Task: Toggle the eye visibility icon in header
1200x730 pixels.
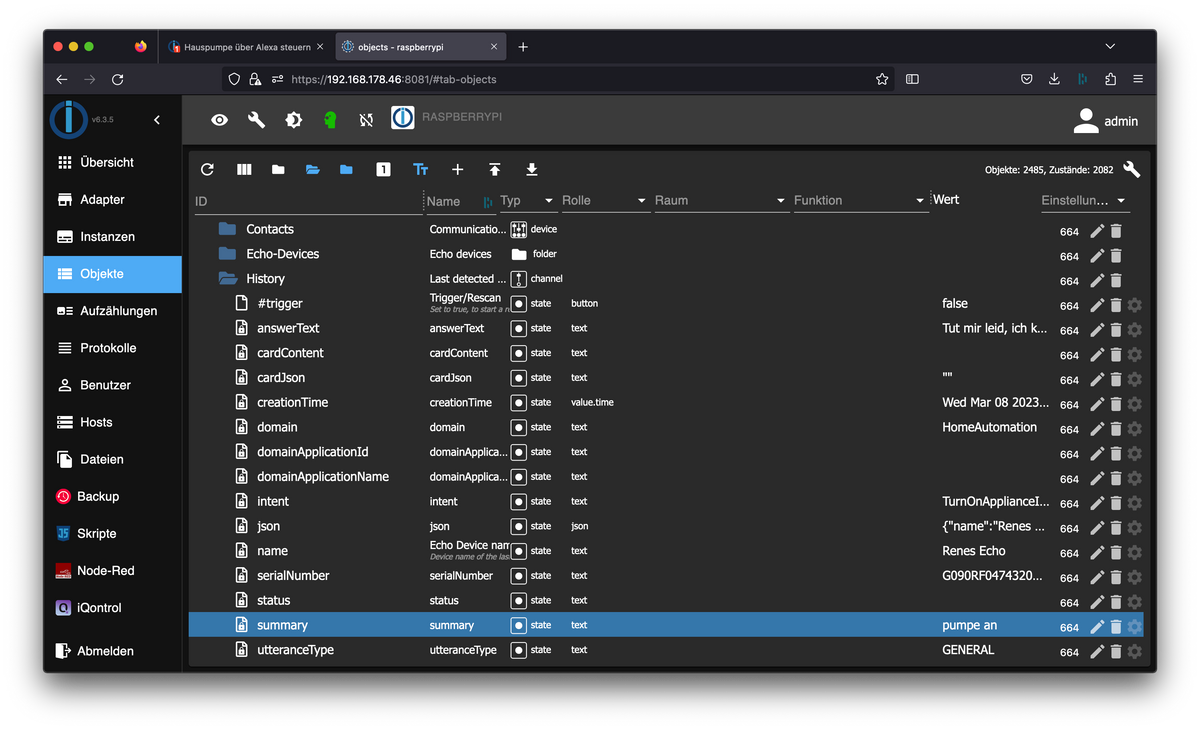Action: point(219,120)
